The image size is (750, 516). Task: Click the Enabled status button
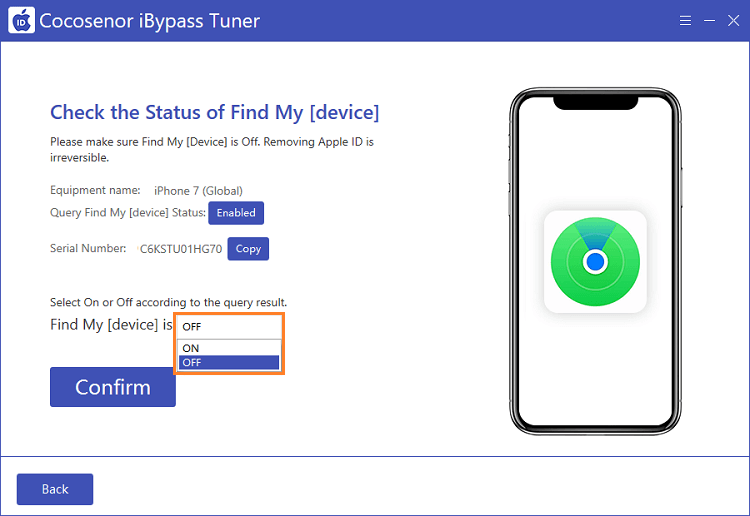tap(236, 213)
